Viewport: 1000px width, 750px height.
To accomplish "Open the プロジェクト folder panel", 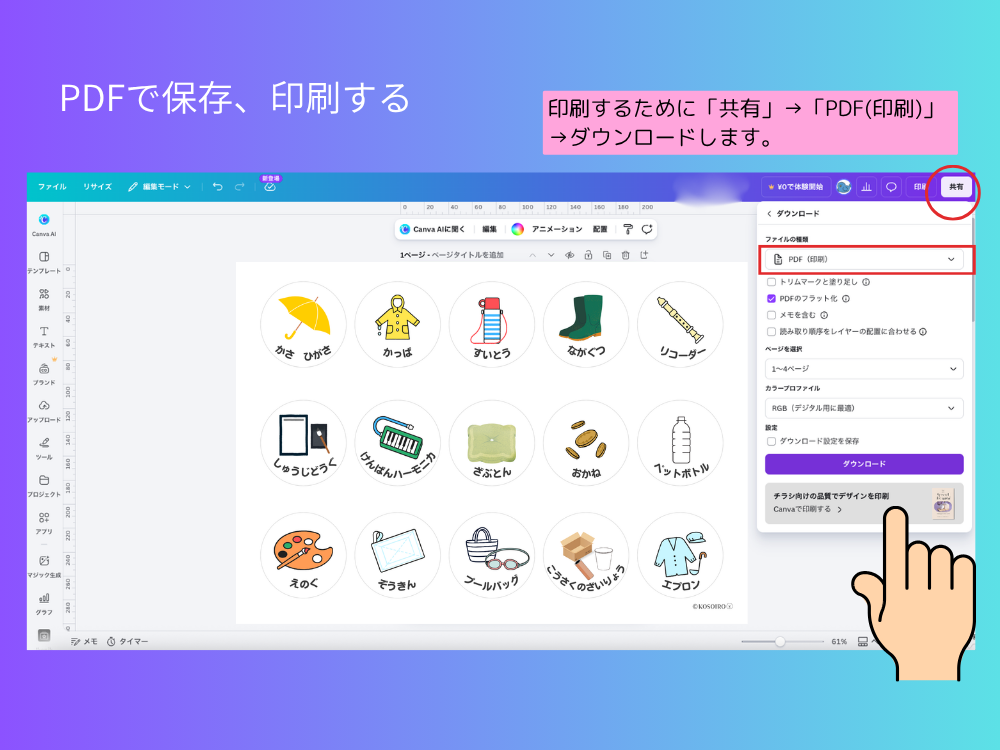I will 44,485.
